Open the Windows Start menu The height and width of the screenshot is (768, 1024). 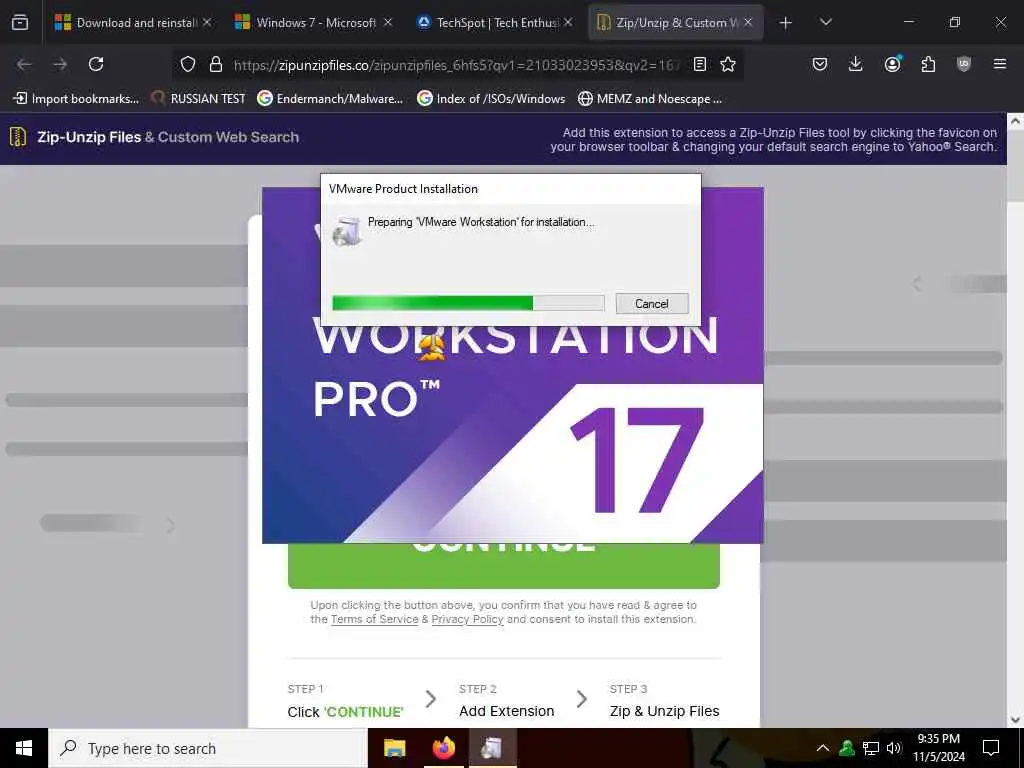(24, 748)
